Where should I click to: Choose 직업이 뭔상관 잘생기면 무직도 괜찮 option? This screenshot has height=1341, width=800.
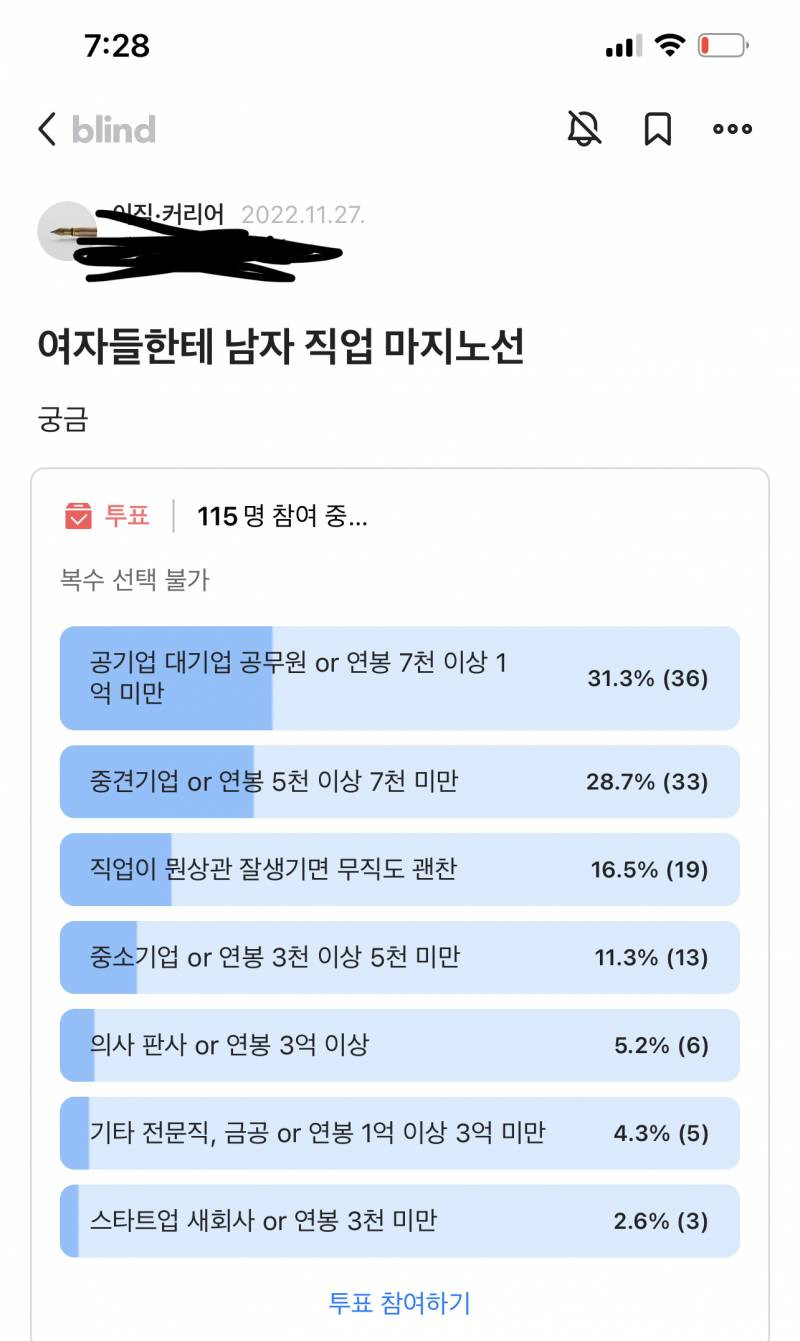[x=399, y=869]
